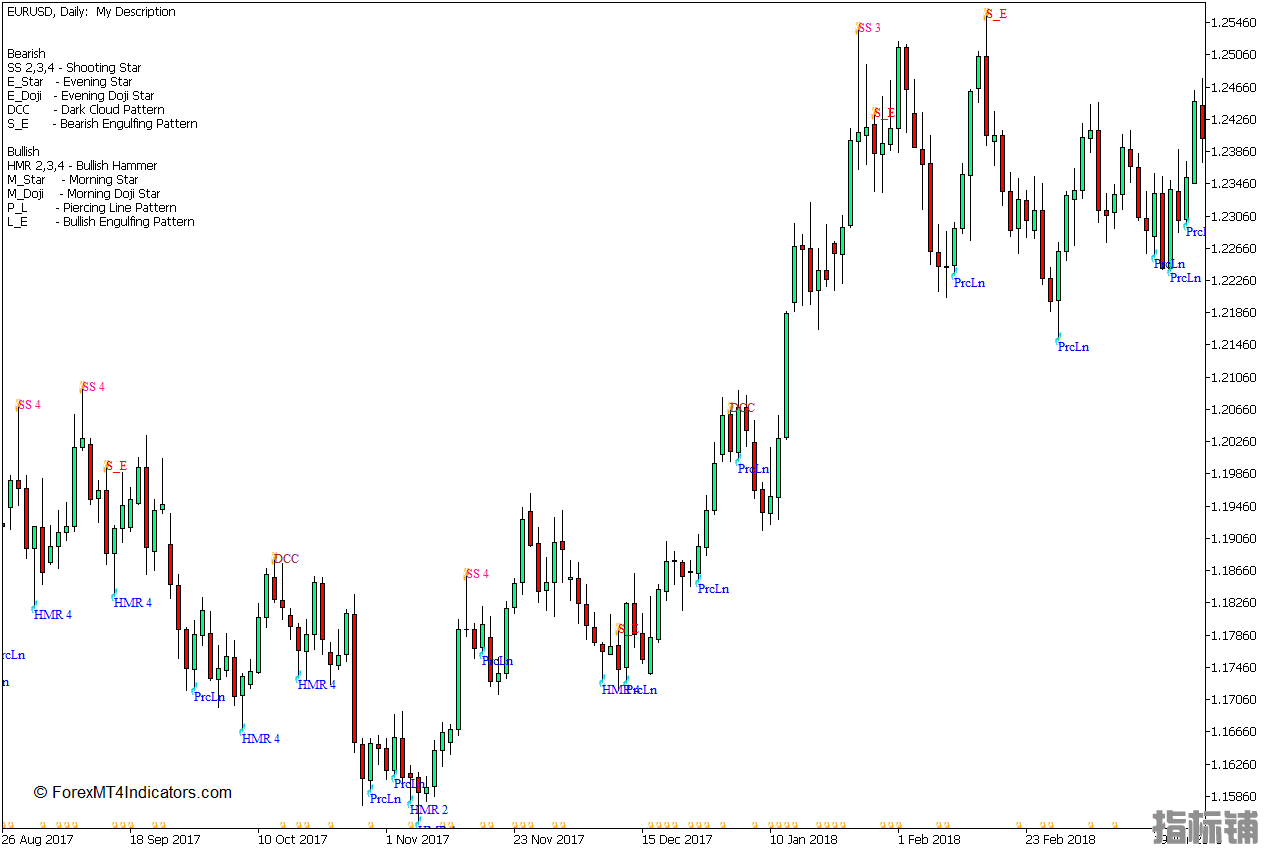Select the 1.15860 price level label
The image size is (1275, 852).
pyautogui.click(x=1235, y=797)
